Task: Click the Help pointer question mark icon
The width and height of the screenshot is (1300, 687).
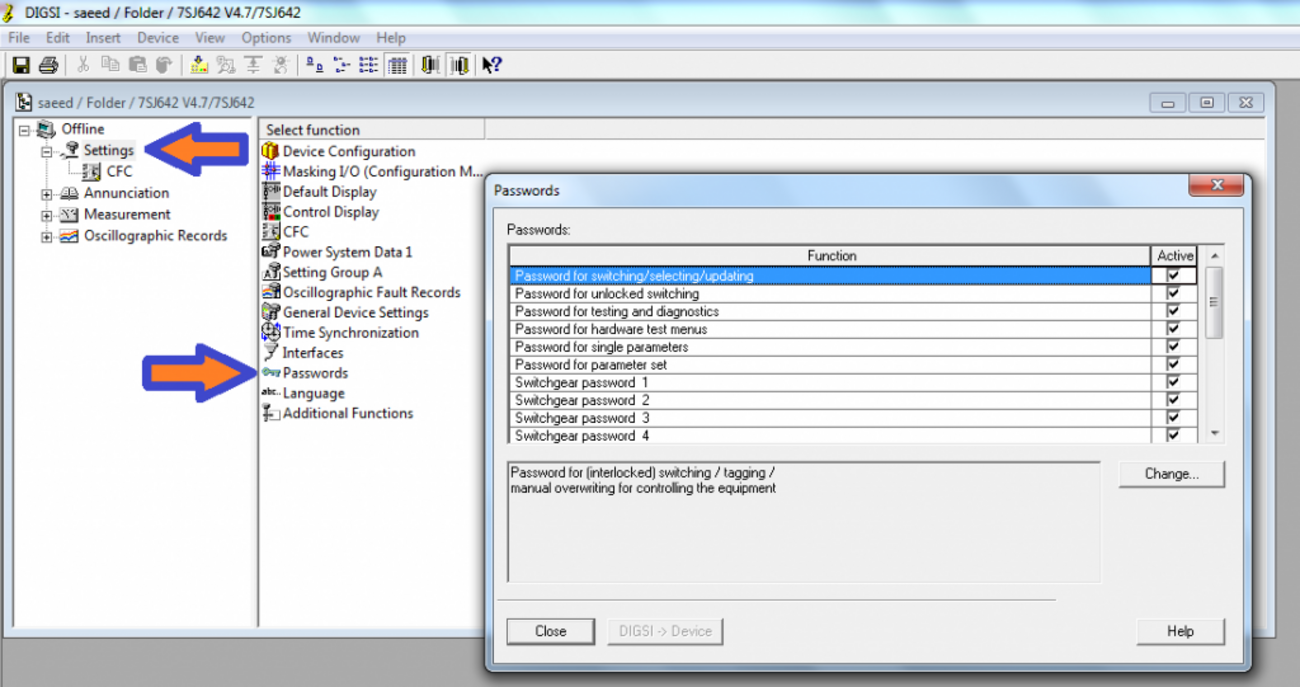Action: tap(491, 65)
